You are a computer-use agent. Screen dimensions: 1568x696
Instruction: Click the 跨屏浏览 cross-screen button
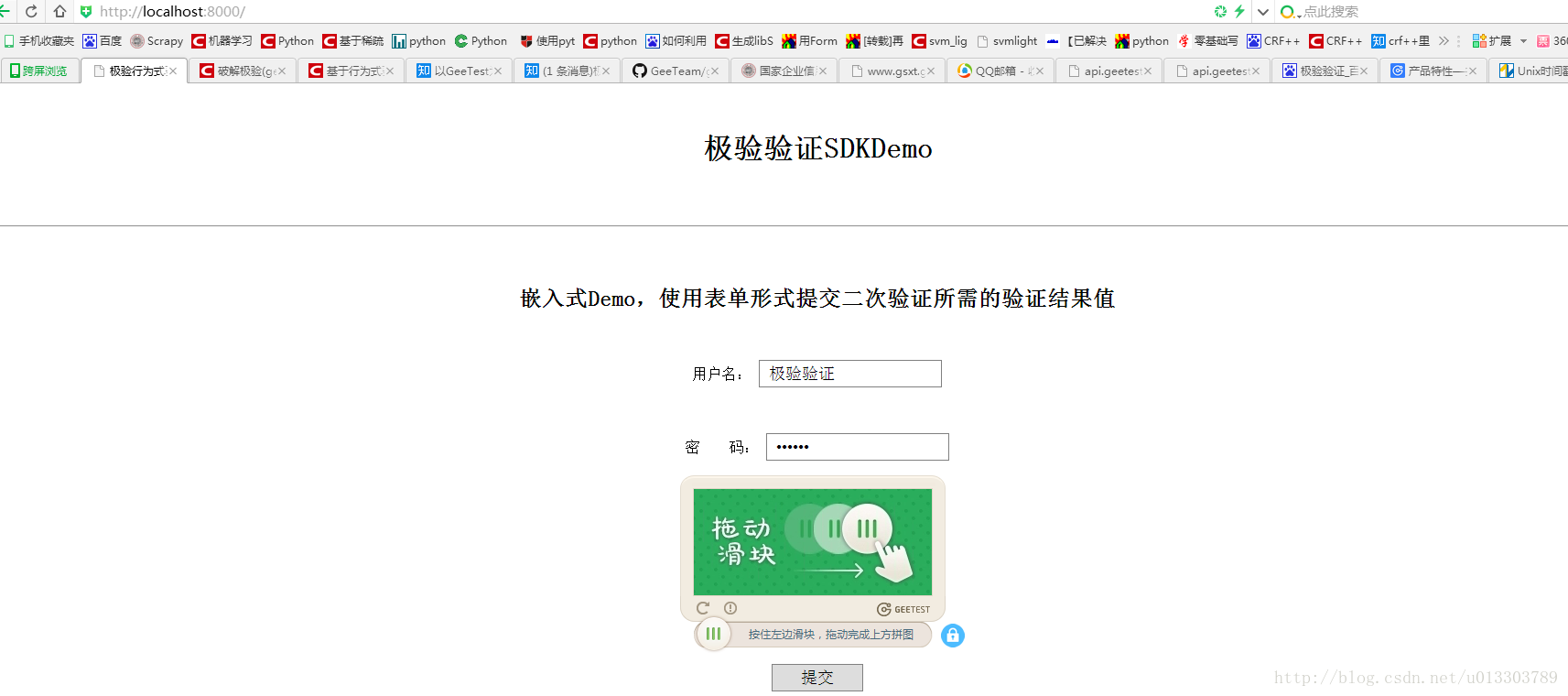point(38,71)
